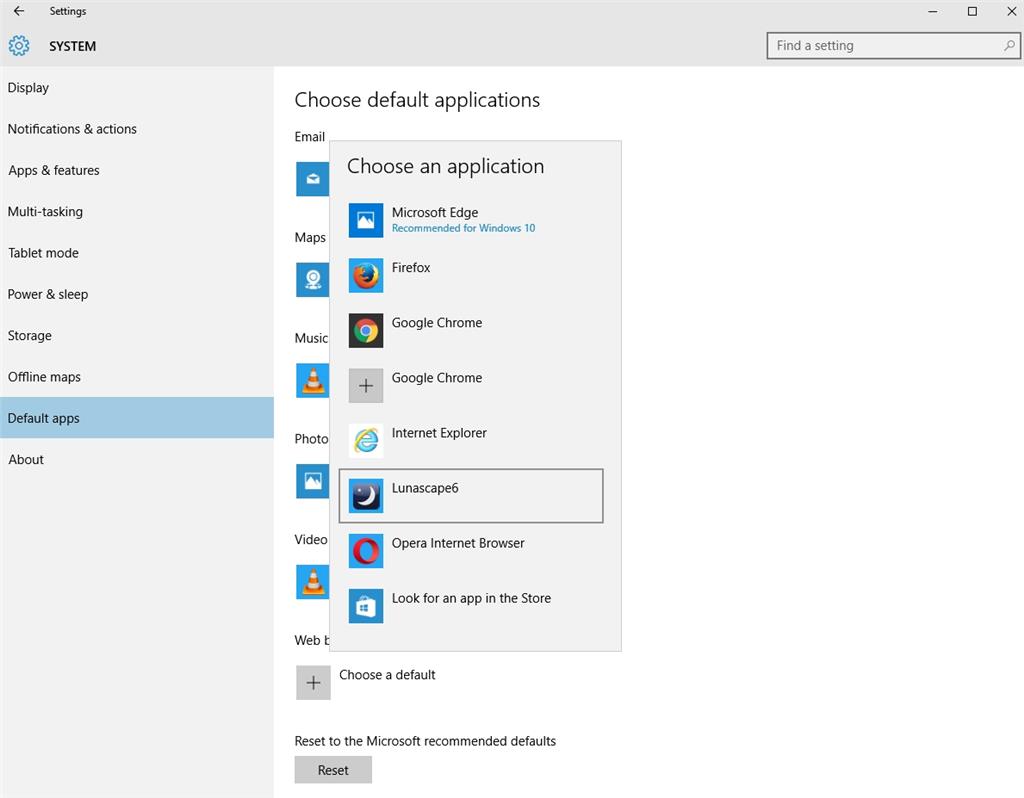Maximize the Settings window

(x=972, y=11)
